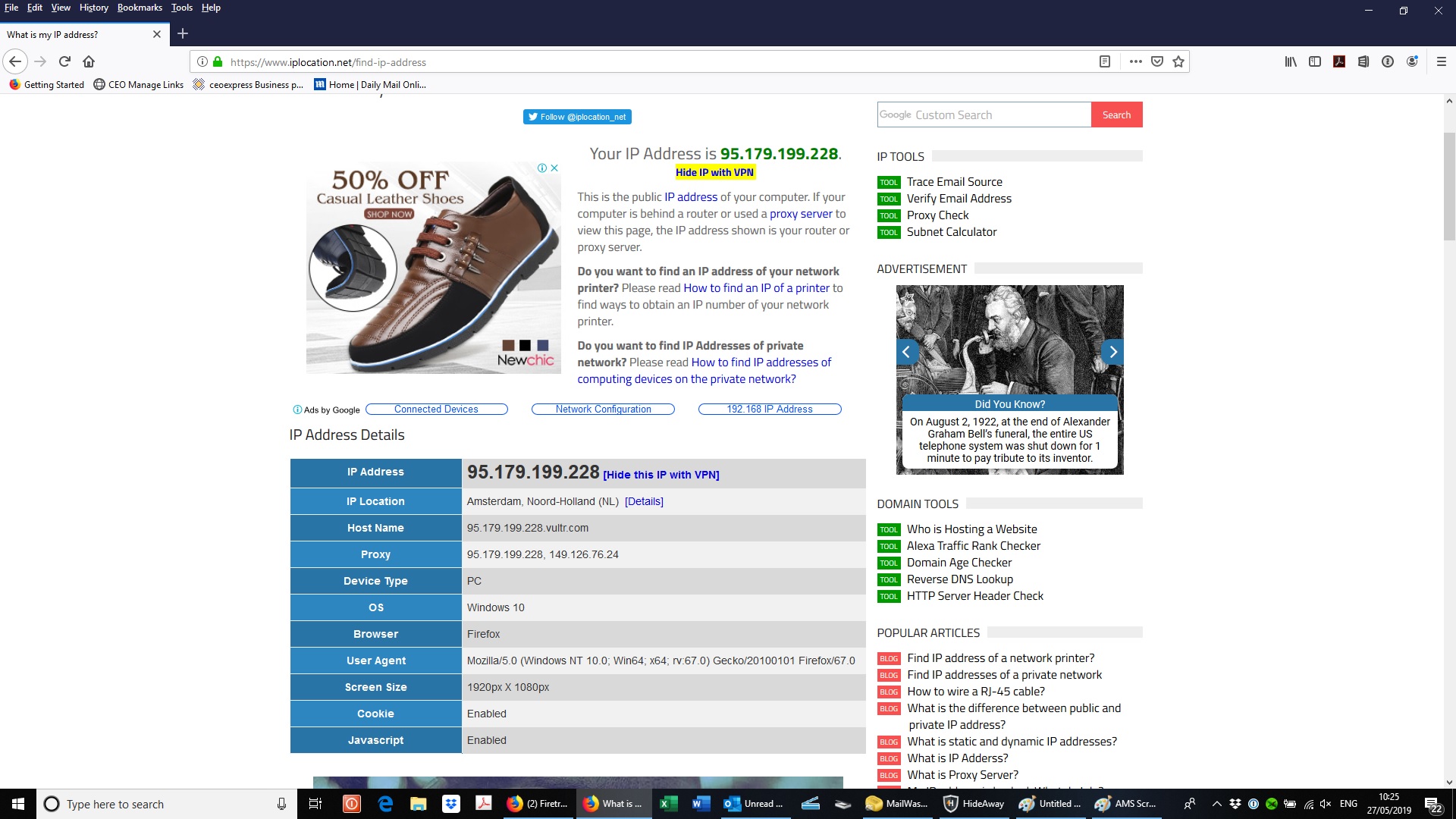Open the Firefox home page
Viewport: 1456px width, 819px height.
pyautogui.click(x=89, y=61)
